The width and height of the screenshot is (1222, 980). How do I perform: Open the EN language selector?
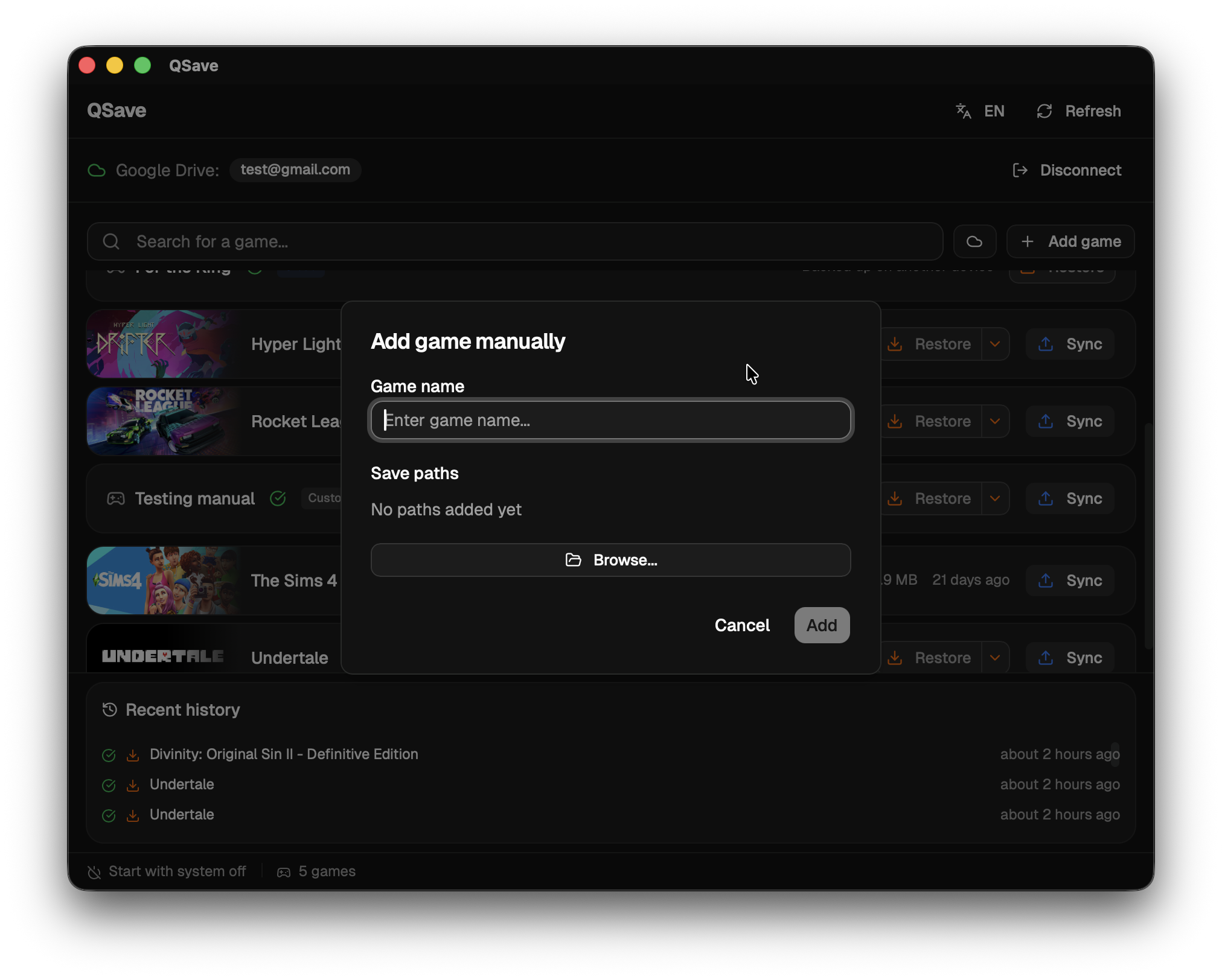980,111
